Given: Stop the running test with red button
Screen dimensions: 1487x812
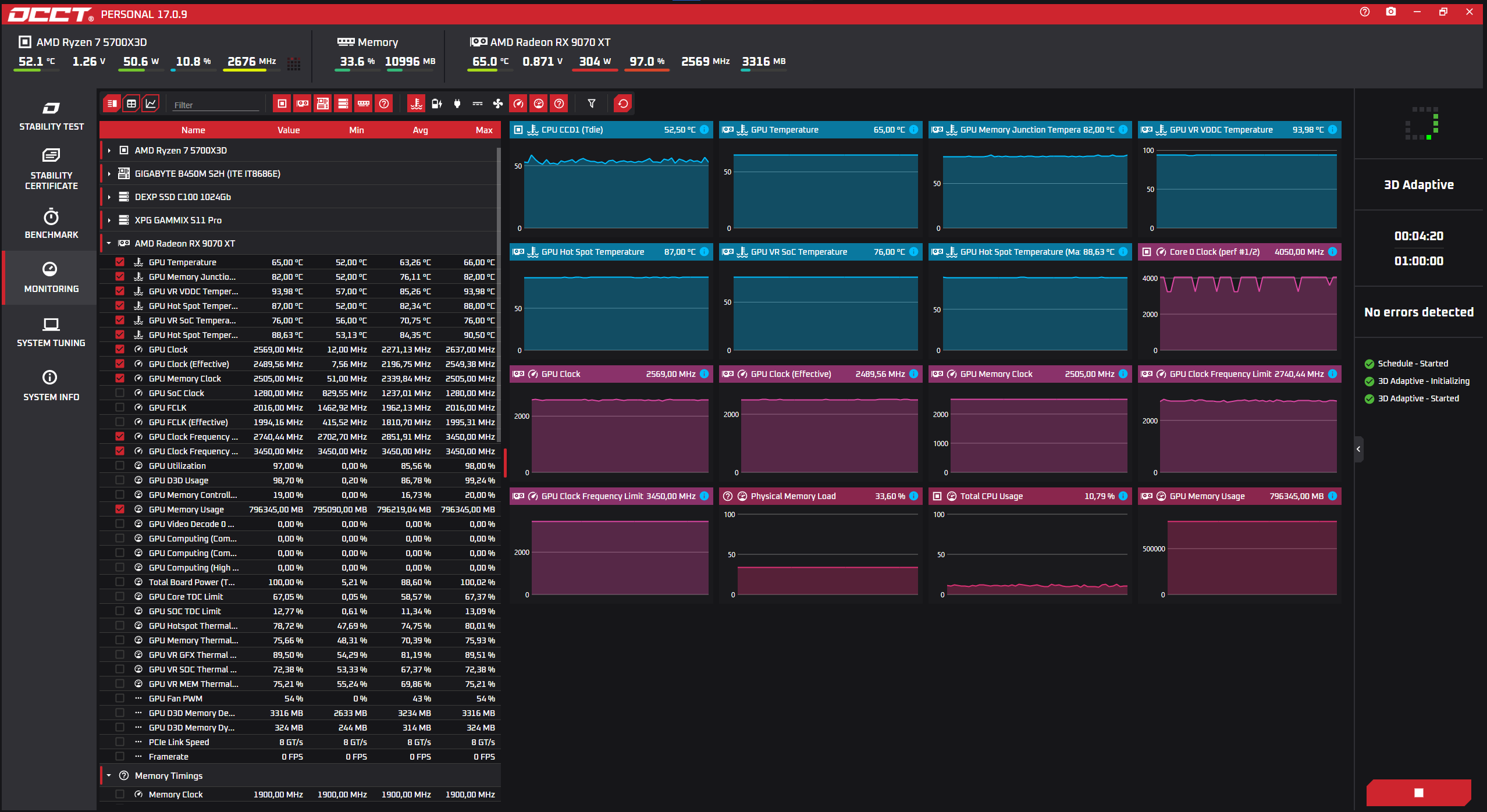Looking at the screenshot, I should [x=1419, y=793].
